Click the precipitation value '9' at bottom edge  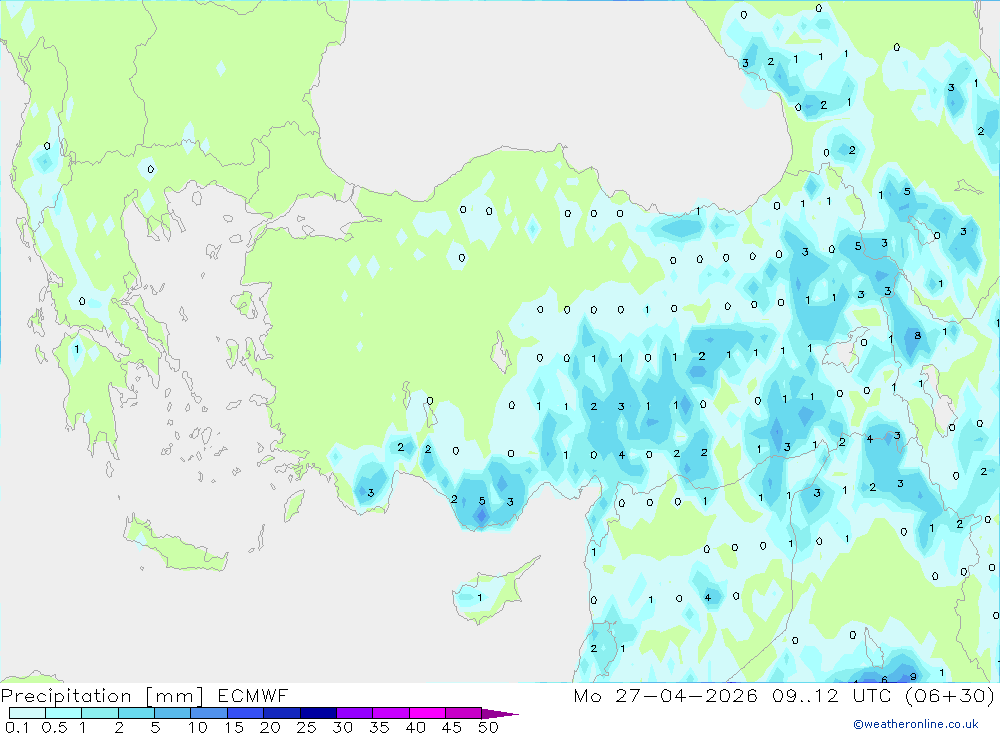[913, 677]
